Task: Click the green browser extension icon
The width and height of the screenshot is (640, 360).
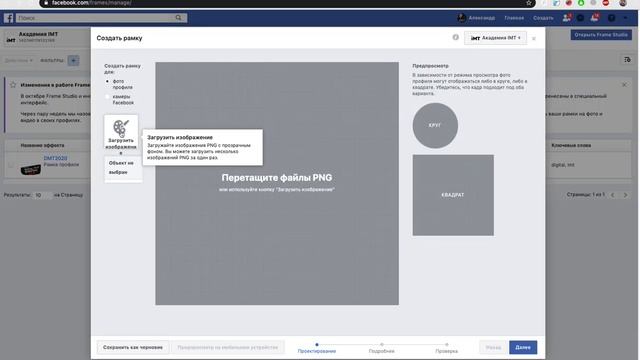Action: (x=581, y=3)
